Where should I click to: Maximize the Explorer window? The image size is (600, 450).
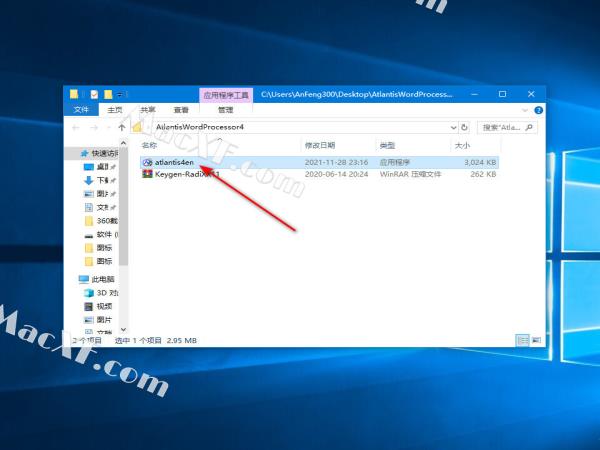tap(502, 94)
